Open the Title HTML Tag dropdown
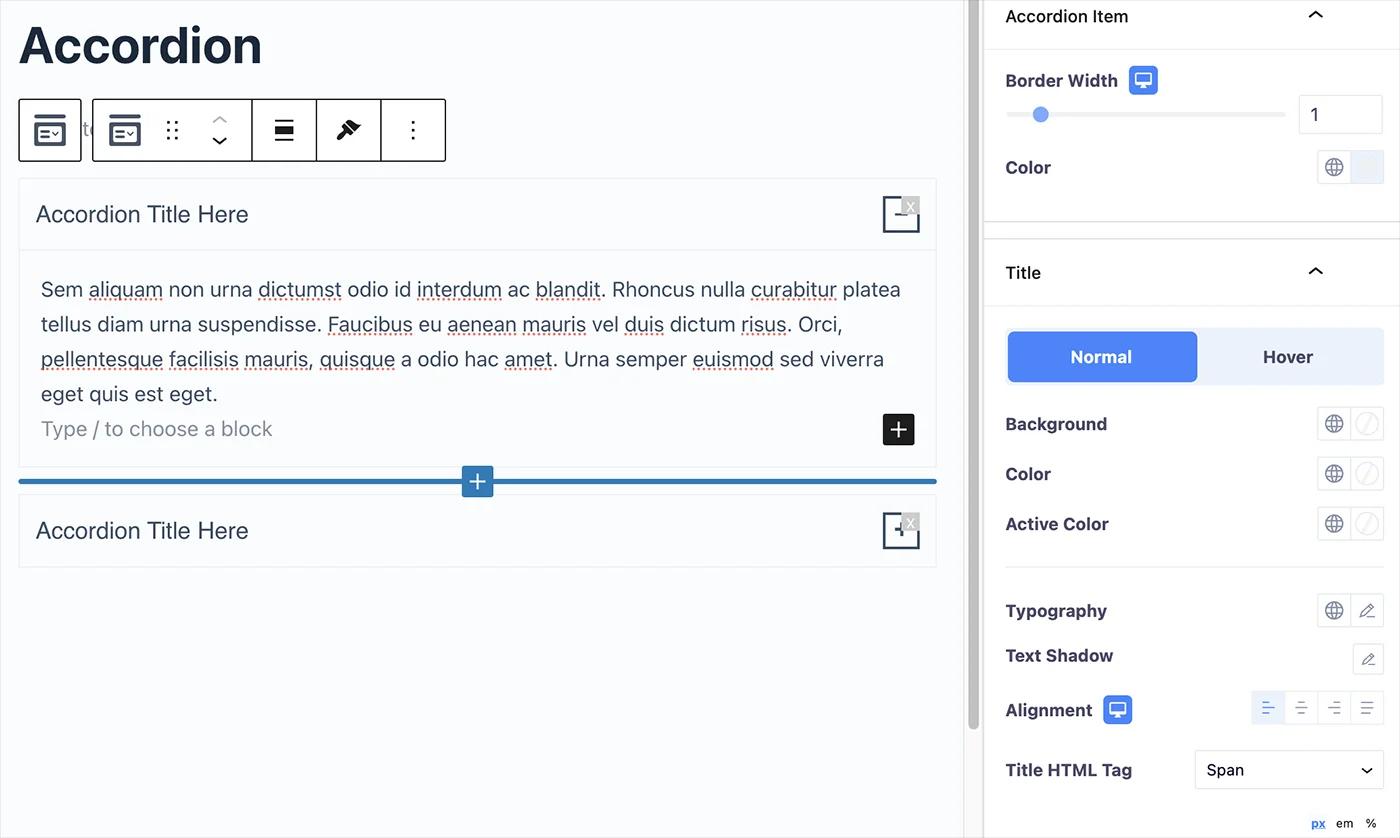The width and height of the screenshot is (1400, 838). pos(1288,770)
